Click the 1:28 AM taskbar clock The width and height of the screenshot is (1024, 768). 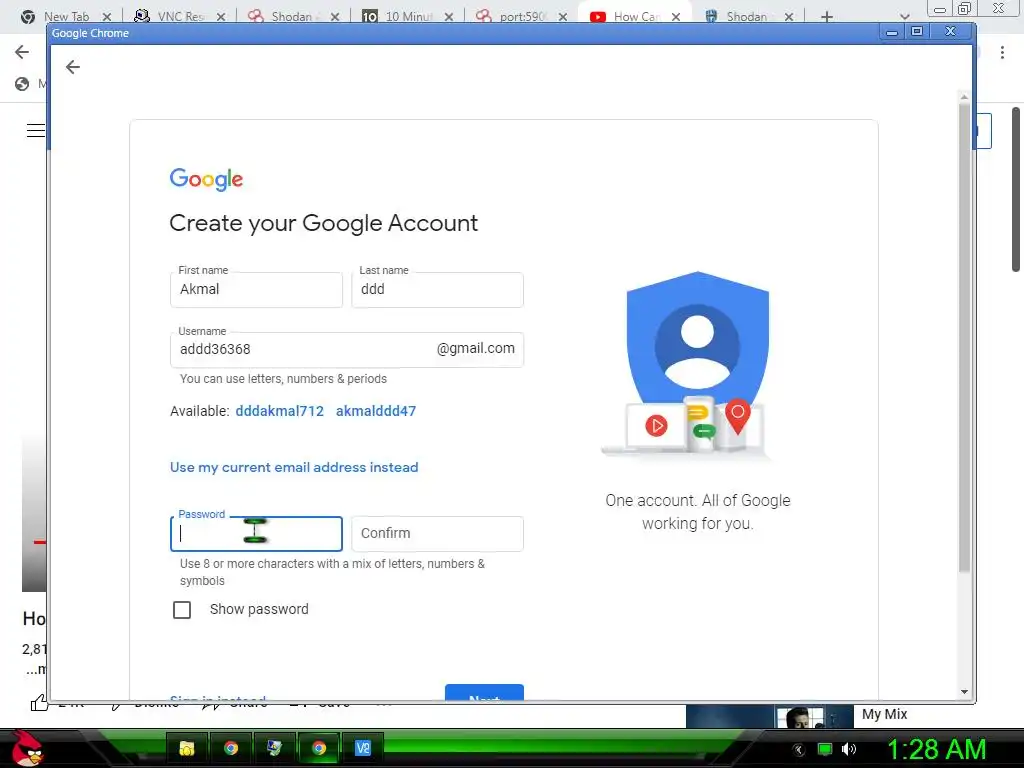pyautogui.click(x=936, y=749)
